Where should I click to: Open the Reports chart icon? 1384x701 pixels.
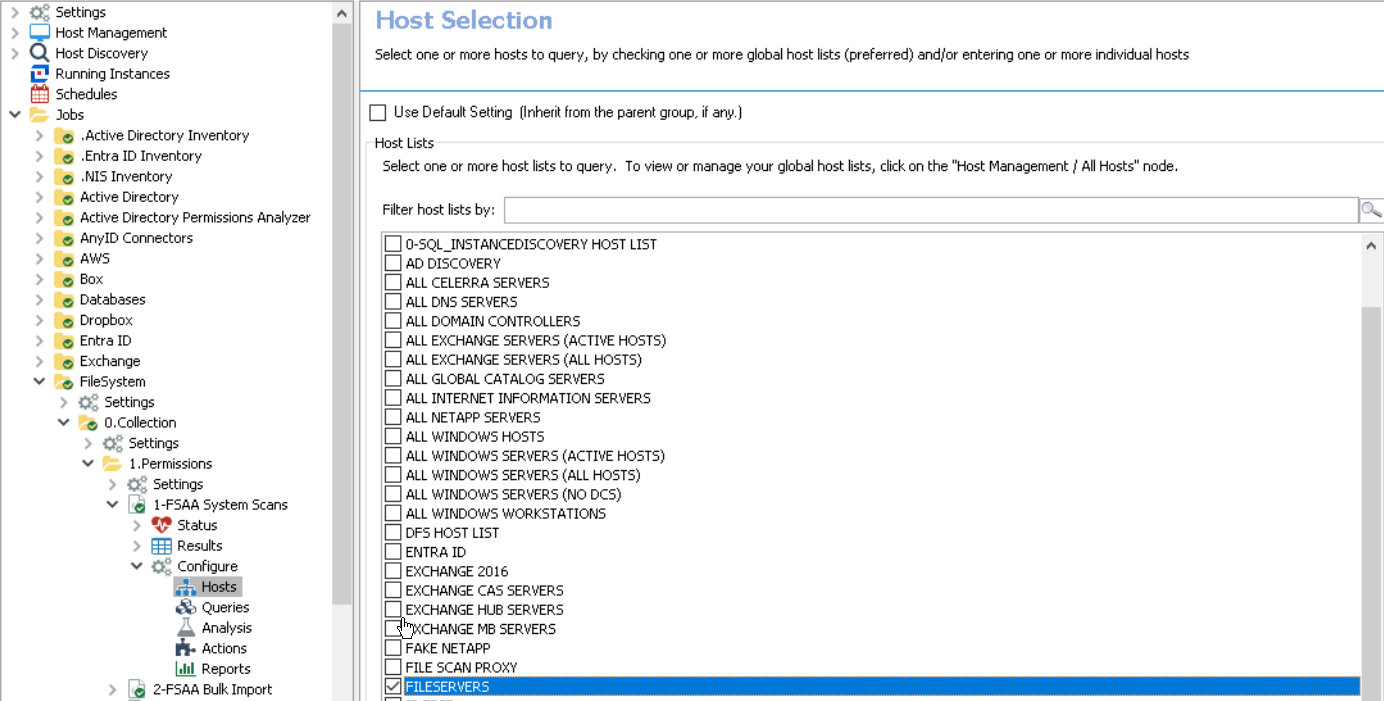click(x=185, y=669)
